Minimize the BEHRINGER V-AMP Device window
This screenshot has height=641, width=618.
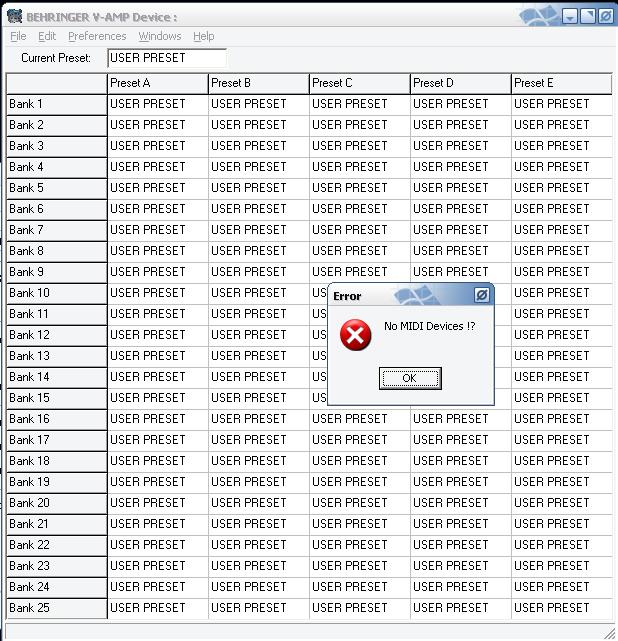pyautogui.click(x=569, y=16)
